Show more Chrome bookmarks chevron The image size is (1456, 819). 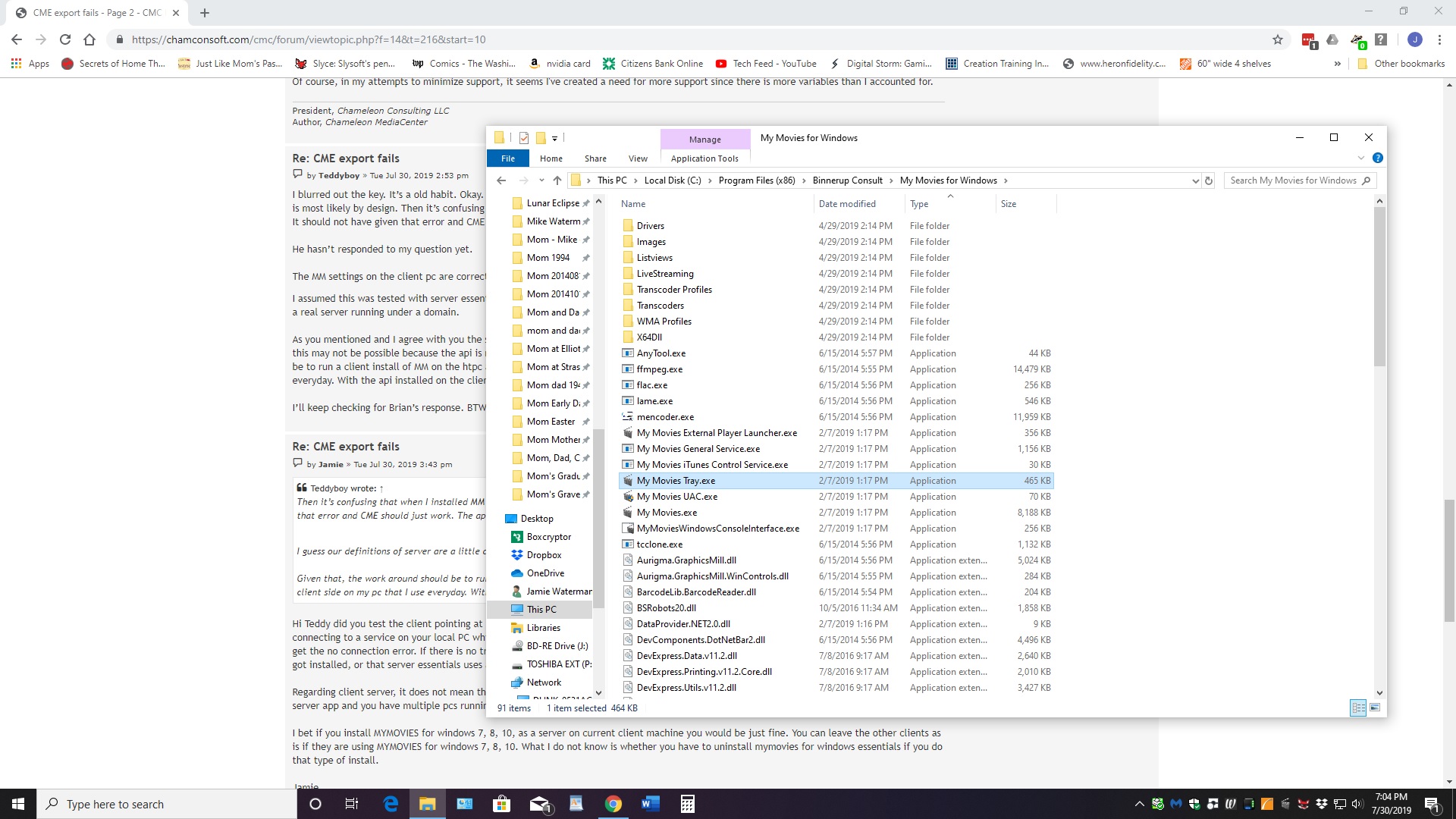click(x=1337, y=64)
